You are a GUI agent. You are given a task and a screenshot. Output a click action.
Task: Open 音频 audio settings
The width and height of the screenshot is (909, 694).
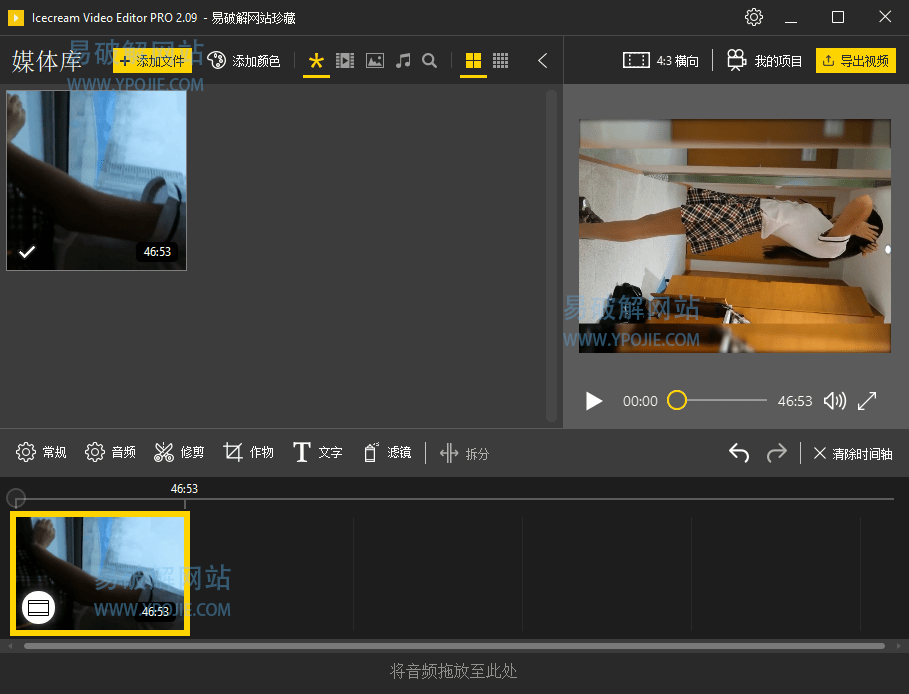click(x=110, y=452)
